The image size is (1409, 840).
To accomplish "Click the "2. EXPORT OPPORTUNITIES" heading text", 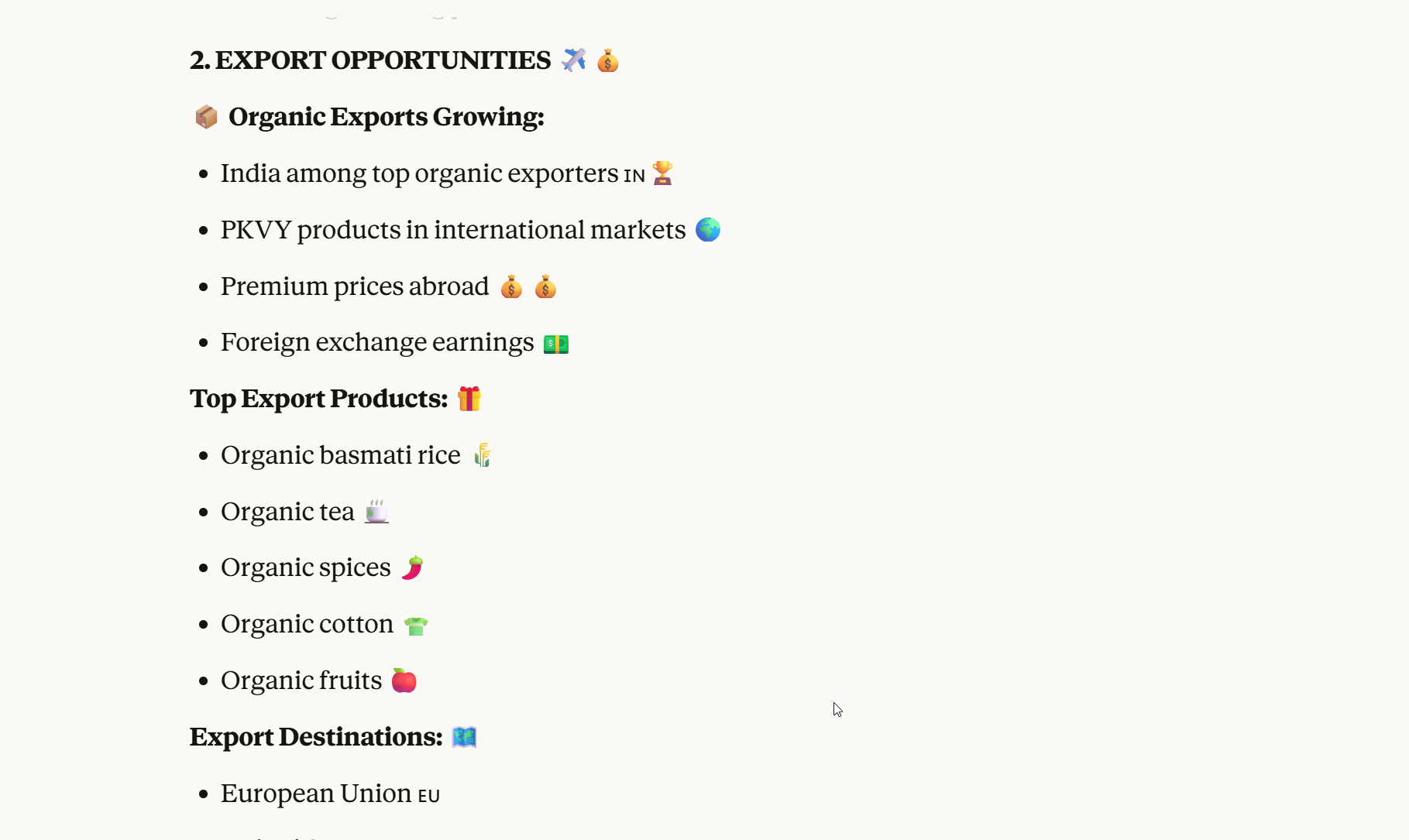I will 370,60.
